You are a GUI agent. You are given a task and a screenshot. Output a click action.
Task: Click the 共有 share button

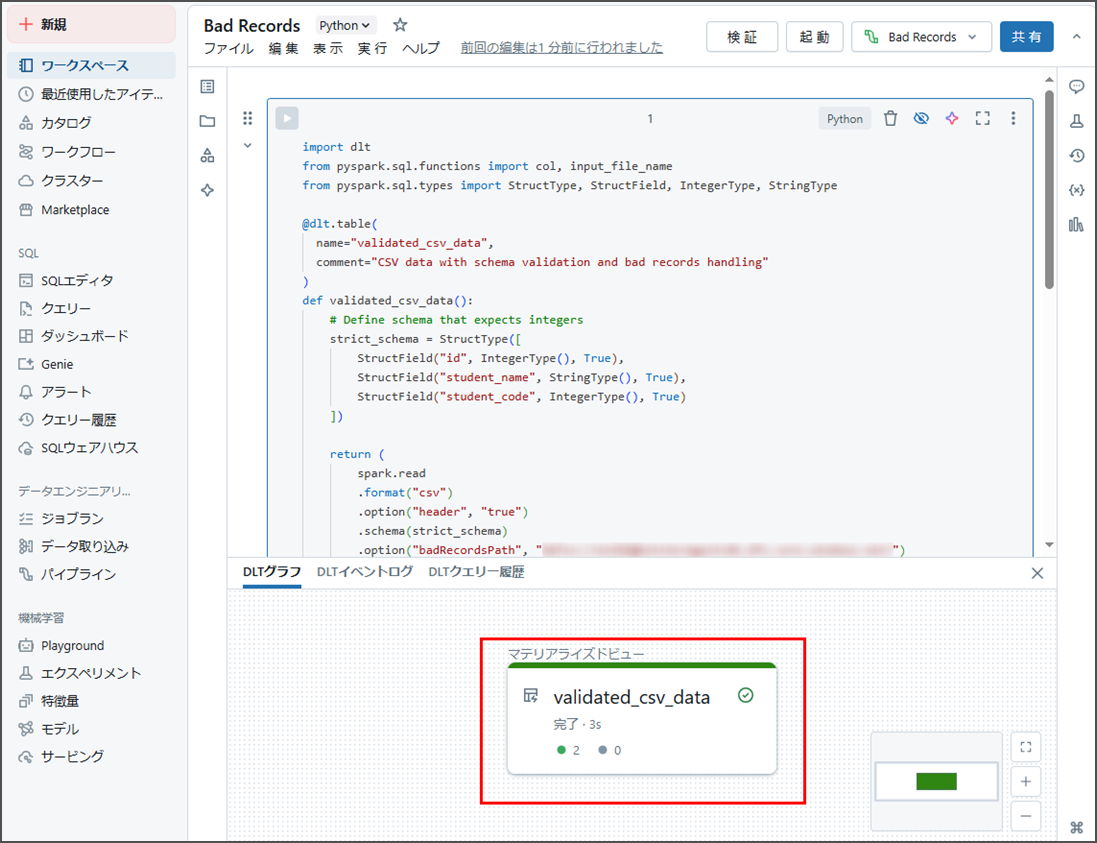click(x=1026, y=37)
